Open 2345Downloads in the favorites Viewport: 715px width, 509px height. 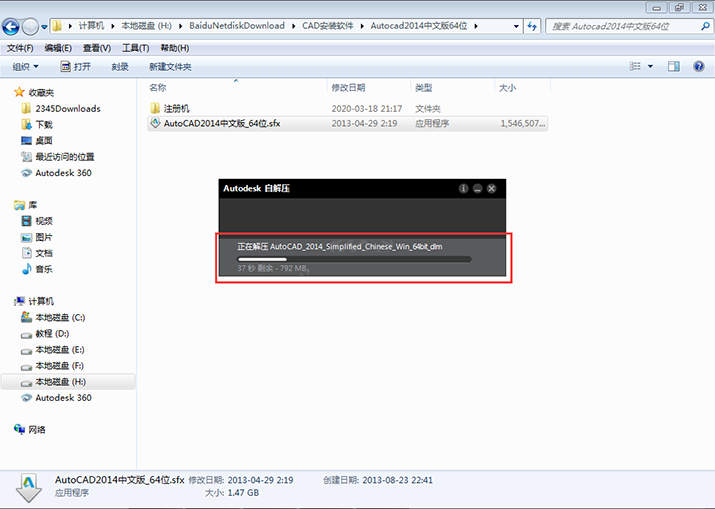point(61,109)
